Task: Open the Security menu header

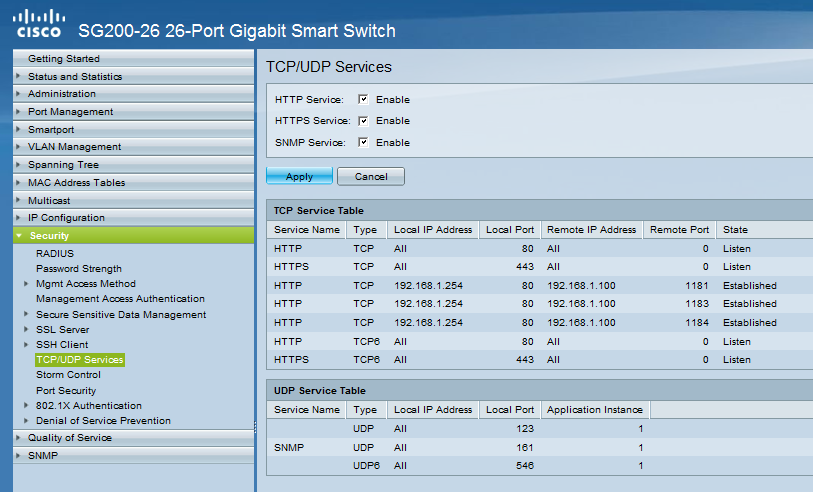Action: coord(133,235)
